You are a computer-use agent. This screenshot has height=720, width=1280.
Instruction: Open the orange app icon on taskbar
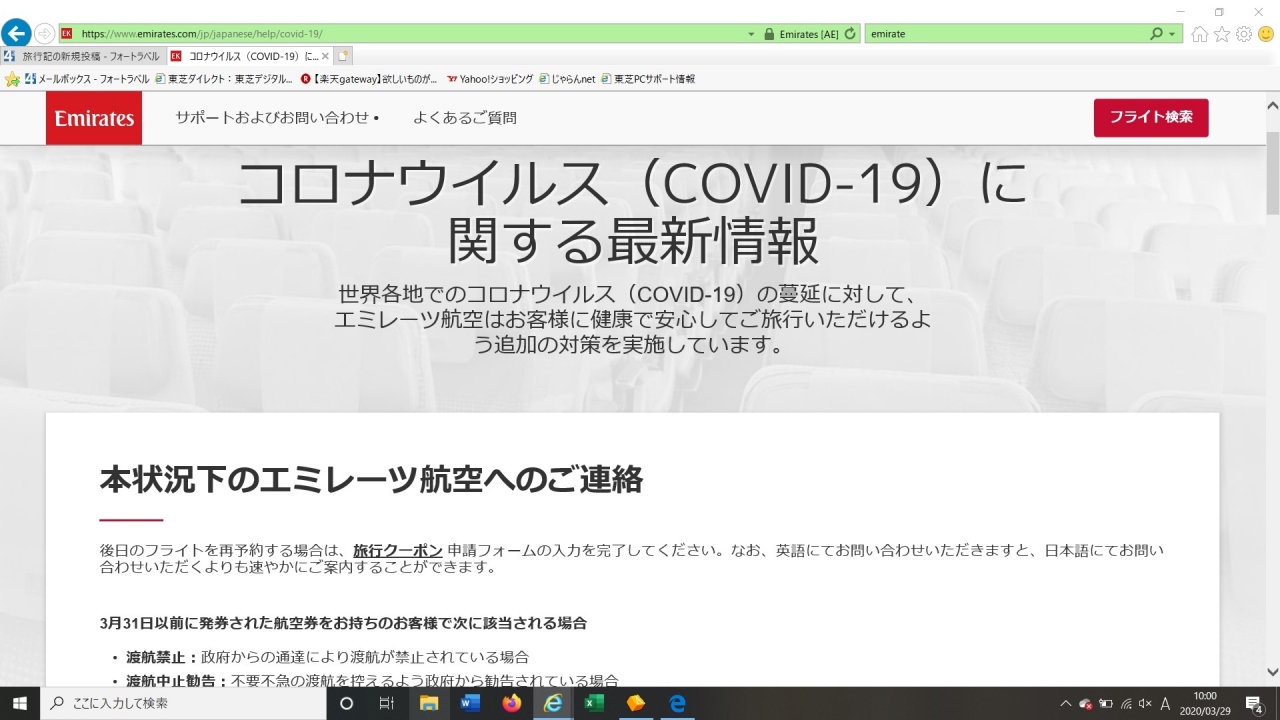636,703
